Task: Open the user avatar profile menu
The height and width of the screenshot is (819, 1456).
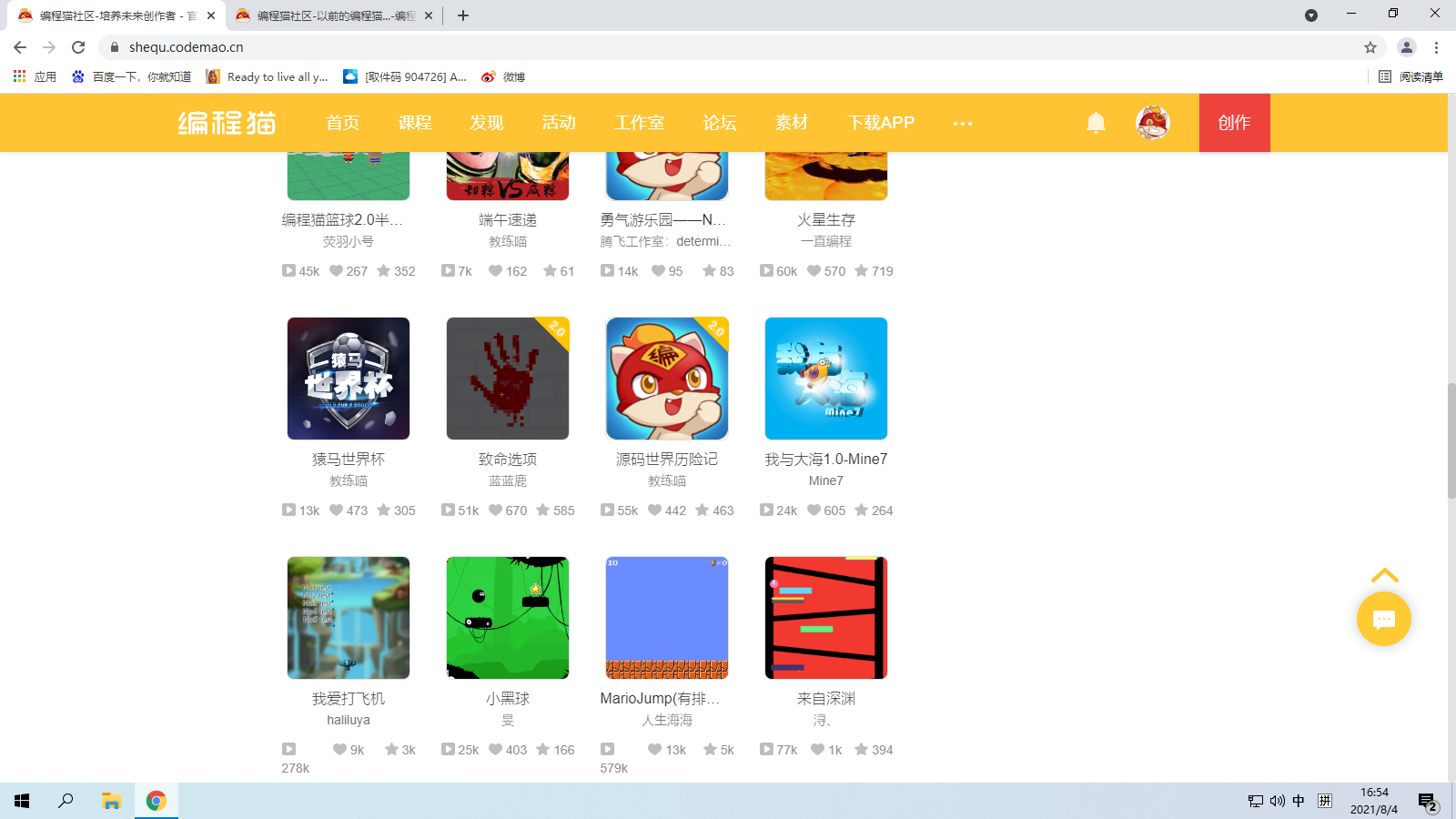Action: (x=1153, y=123)
